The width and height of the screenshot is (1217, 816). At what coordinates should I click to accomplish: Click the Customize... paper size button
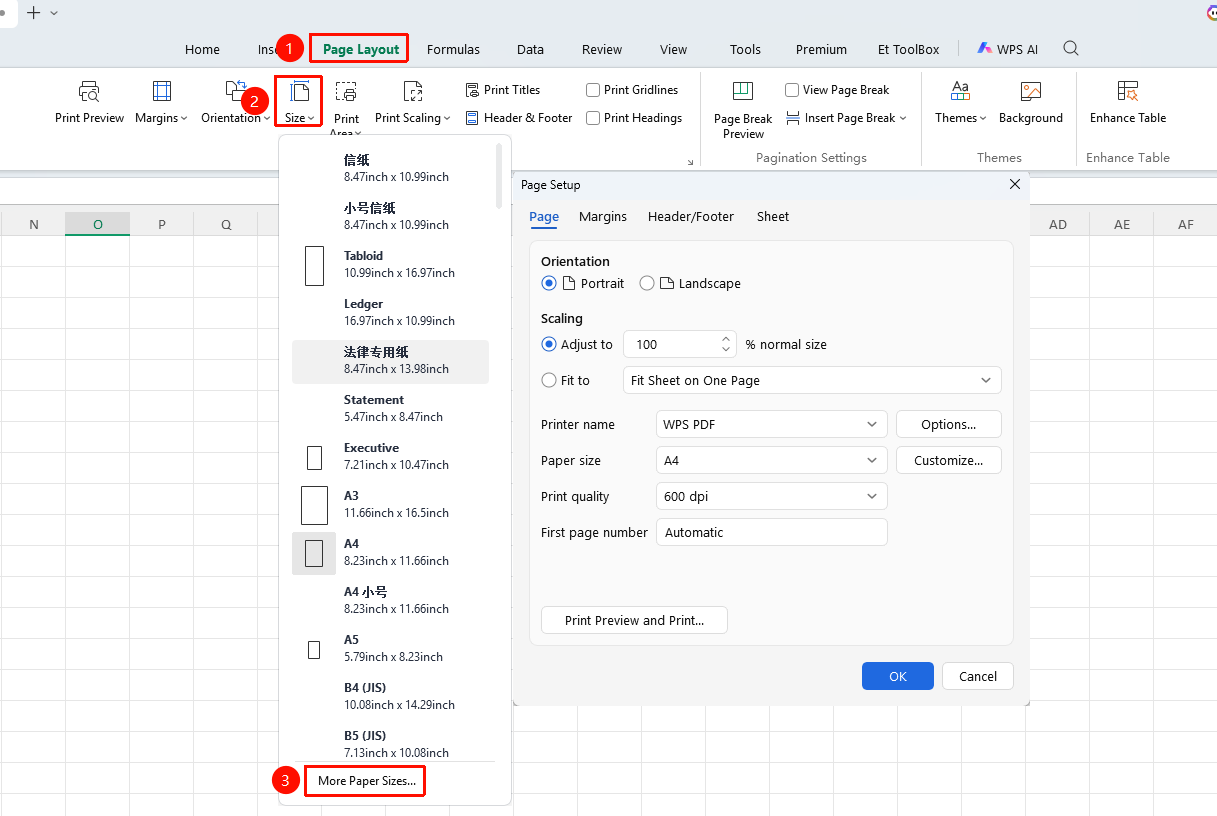pos(949,461)
